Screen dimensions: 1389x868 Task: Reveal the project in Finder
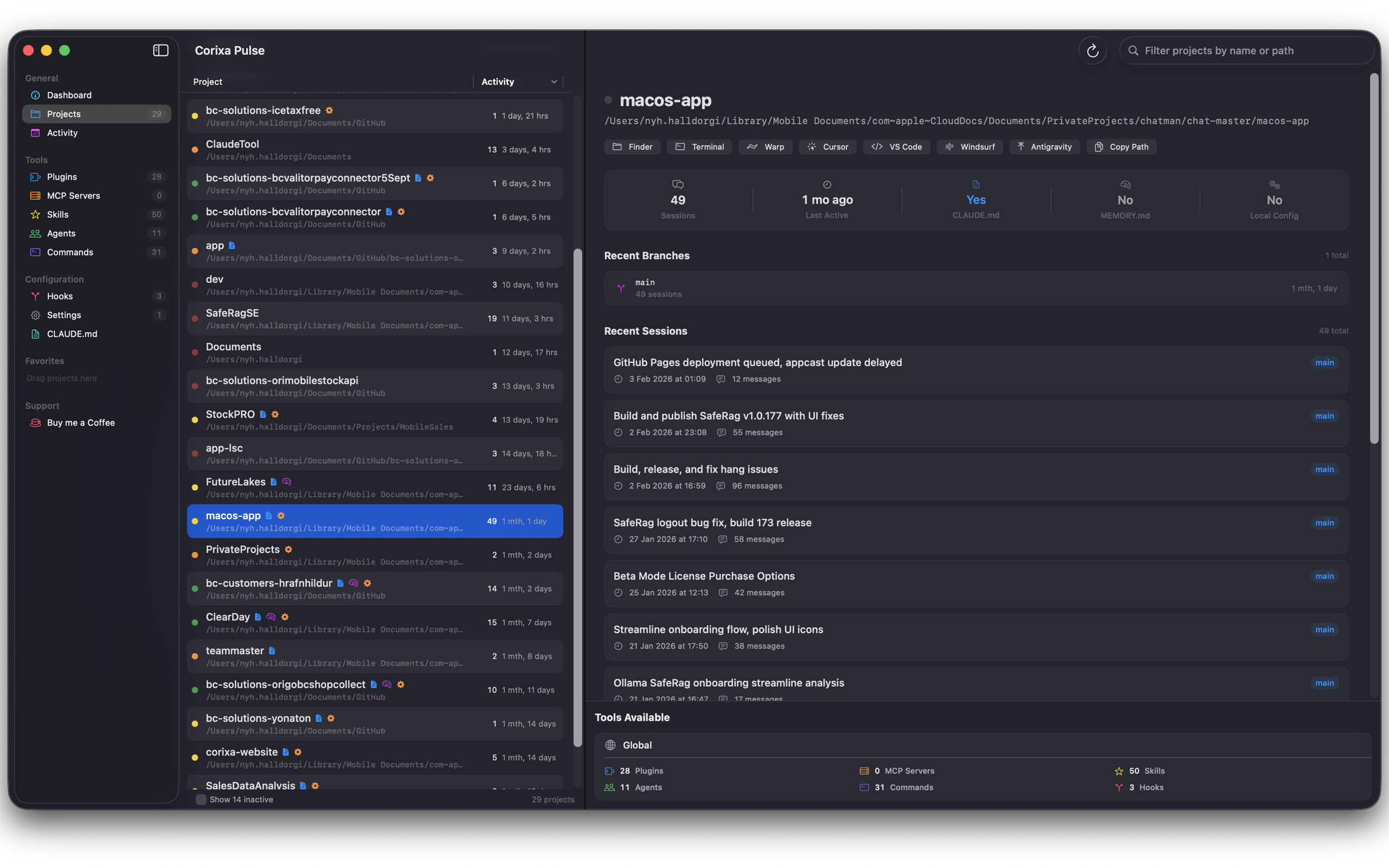click(x=632, y=146)
